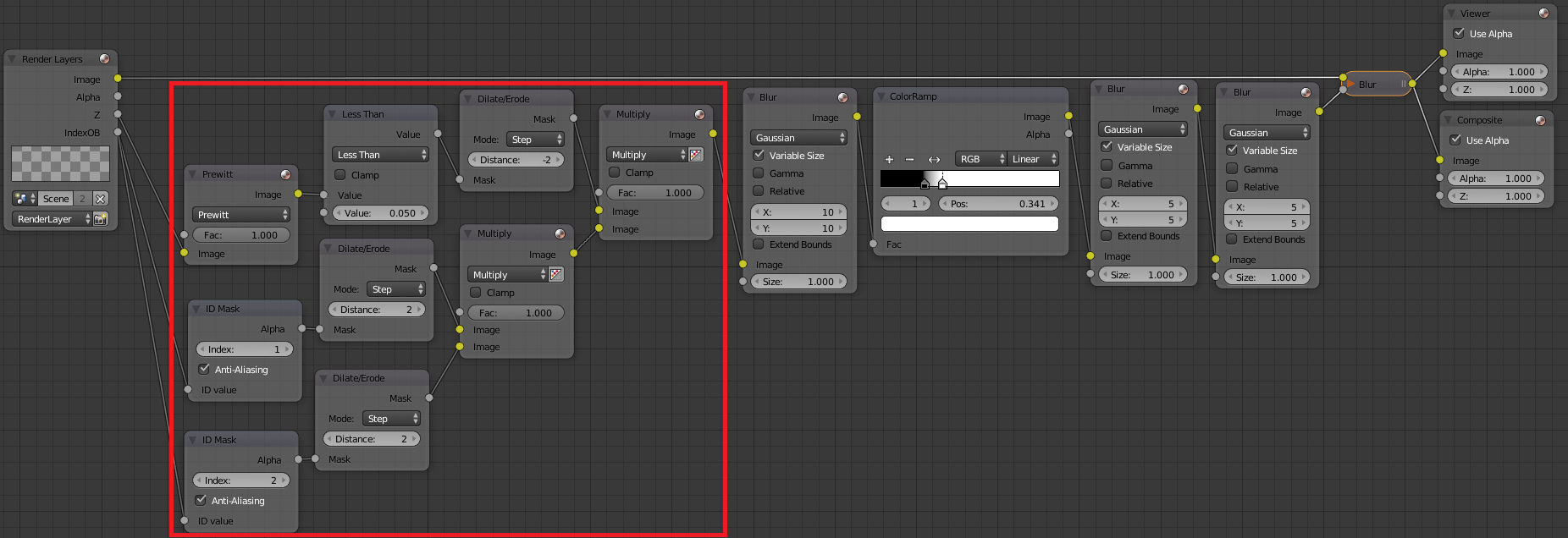Add a color stop with ColorRamp plus icon
The image size is (1568, 538).
(x=889, y=159)
